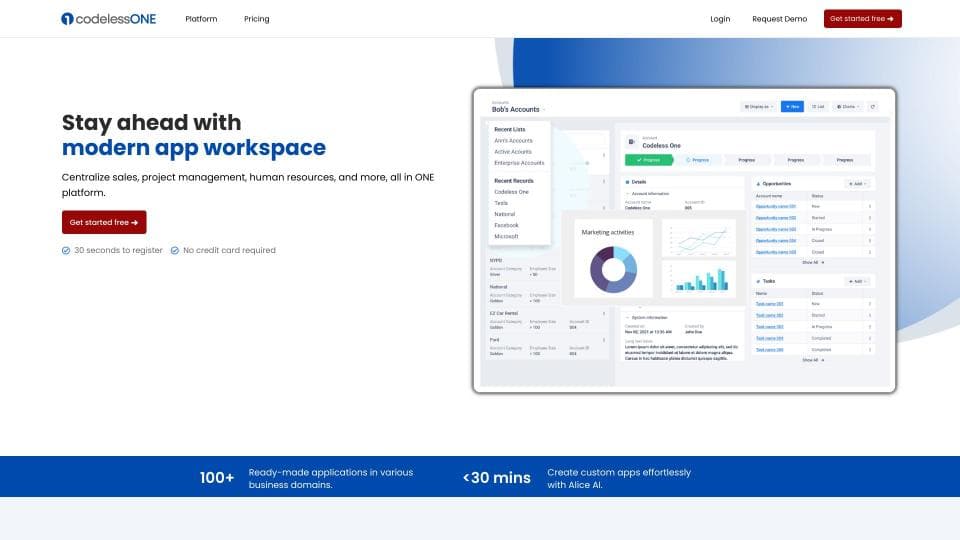
Task: Click Show All under Tasks
Action: [x=813, y=360]
